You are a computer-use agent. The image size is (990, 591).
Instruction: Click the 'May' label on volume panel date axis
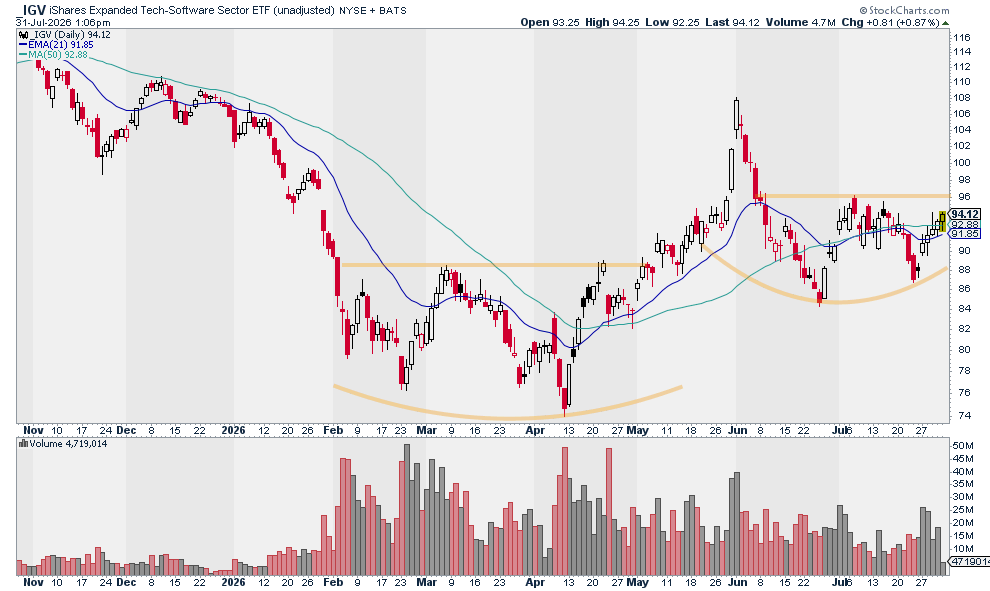pos(638,582)
